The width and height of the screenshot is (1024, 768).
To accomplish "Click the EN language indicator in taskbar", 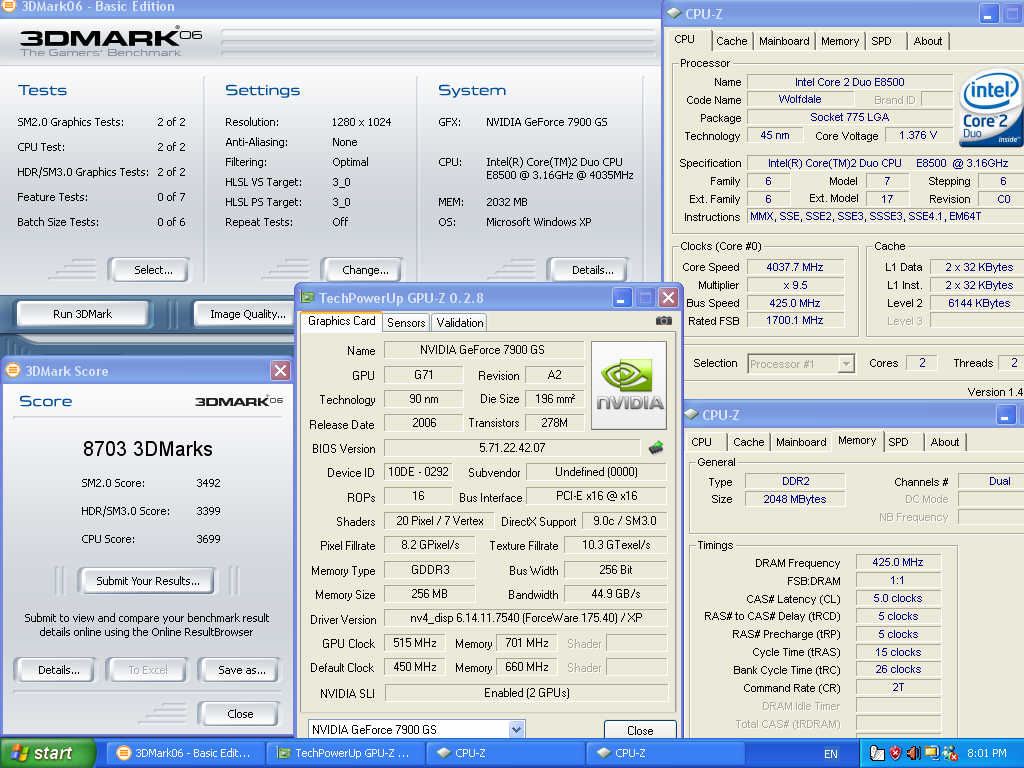I will coord(831,754).
